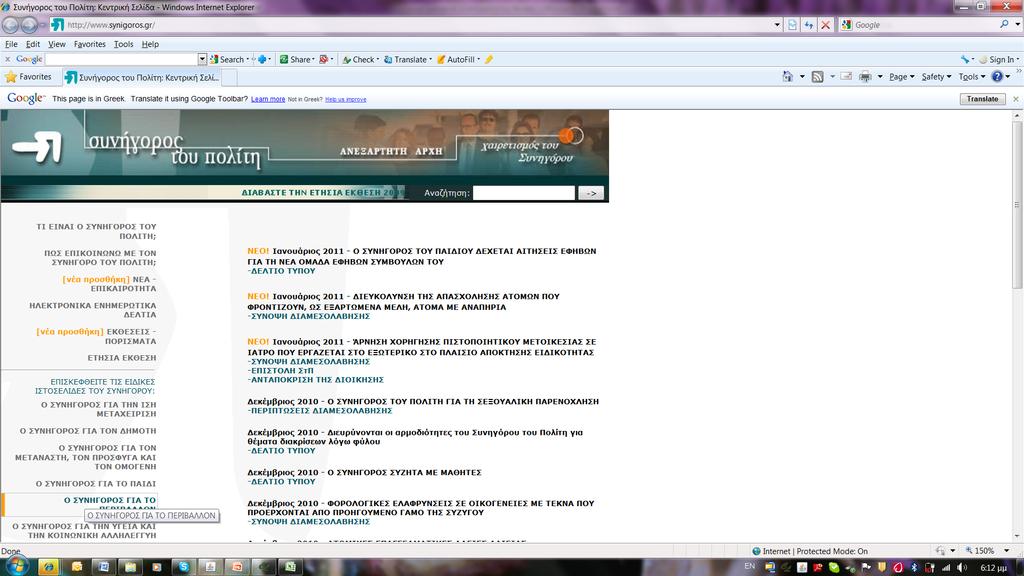Open ΤΙ ΕΙΝΑΙ Ο ΣΥΝΗΓΟΡΟΣ ΤΟΥ ΠΟΛΙΤΗ sidebar link
This screenshot has width=1024, height=576.
[96, 231]
